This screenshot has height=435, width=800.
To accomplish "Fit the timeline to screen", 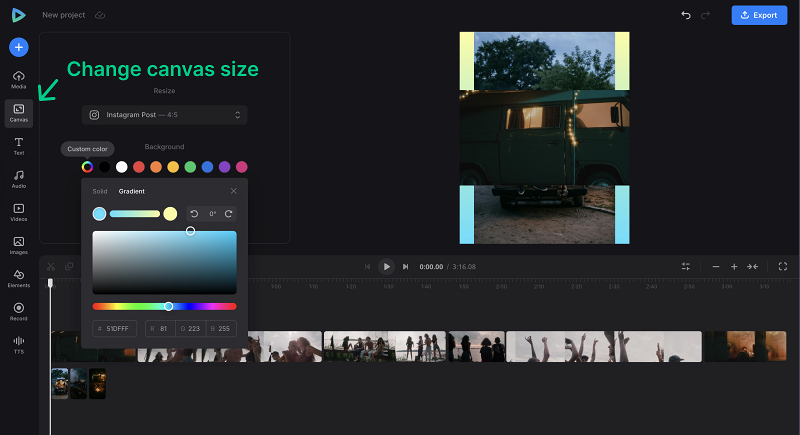I will click(x=753, y=267).
